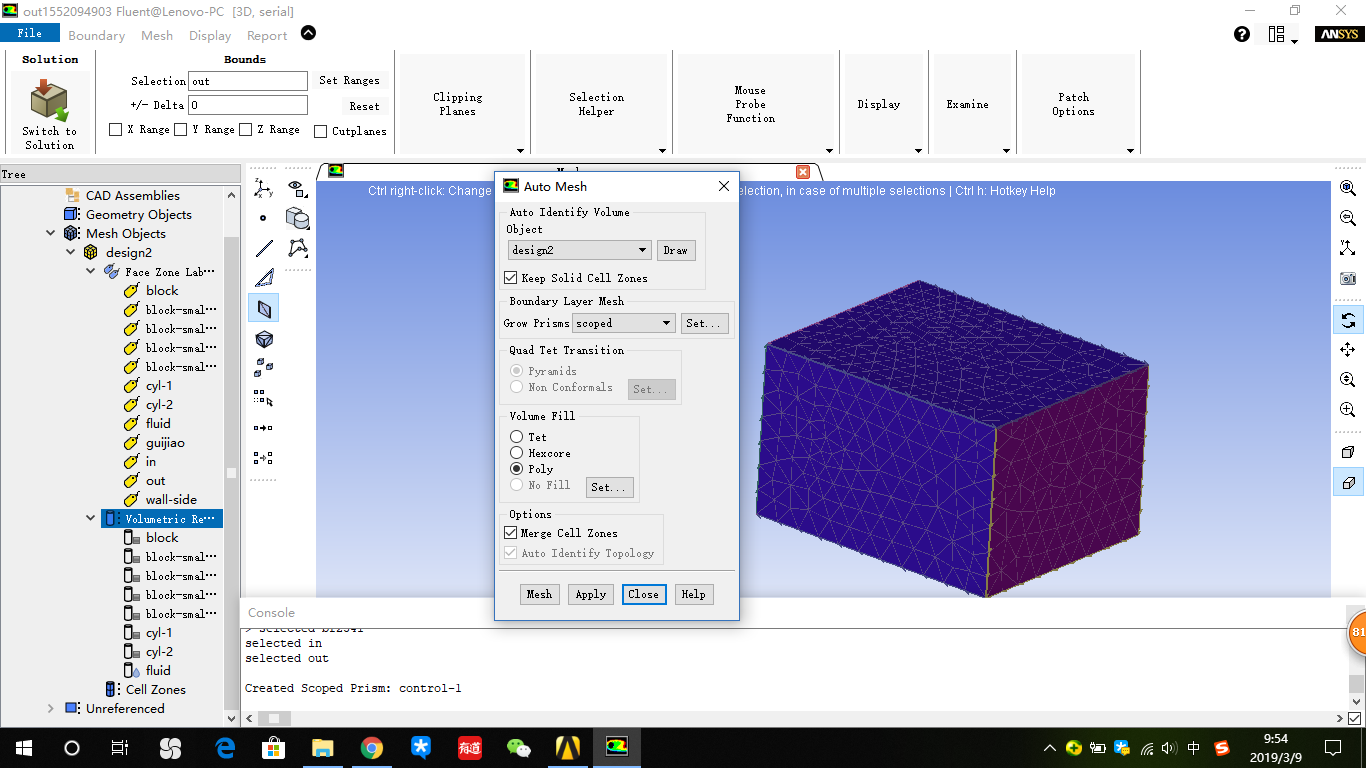Click the Selection input field showing out
This screenshot has width=1366, height=768.
247,81
